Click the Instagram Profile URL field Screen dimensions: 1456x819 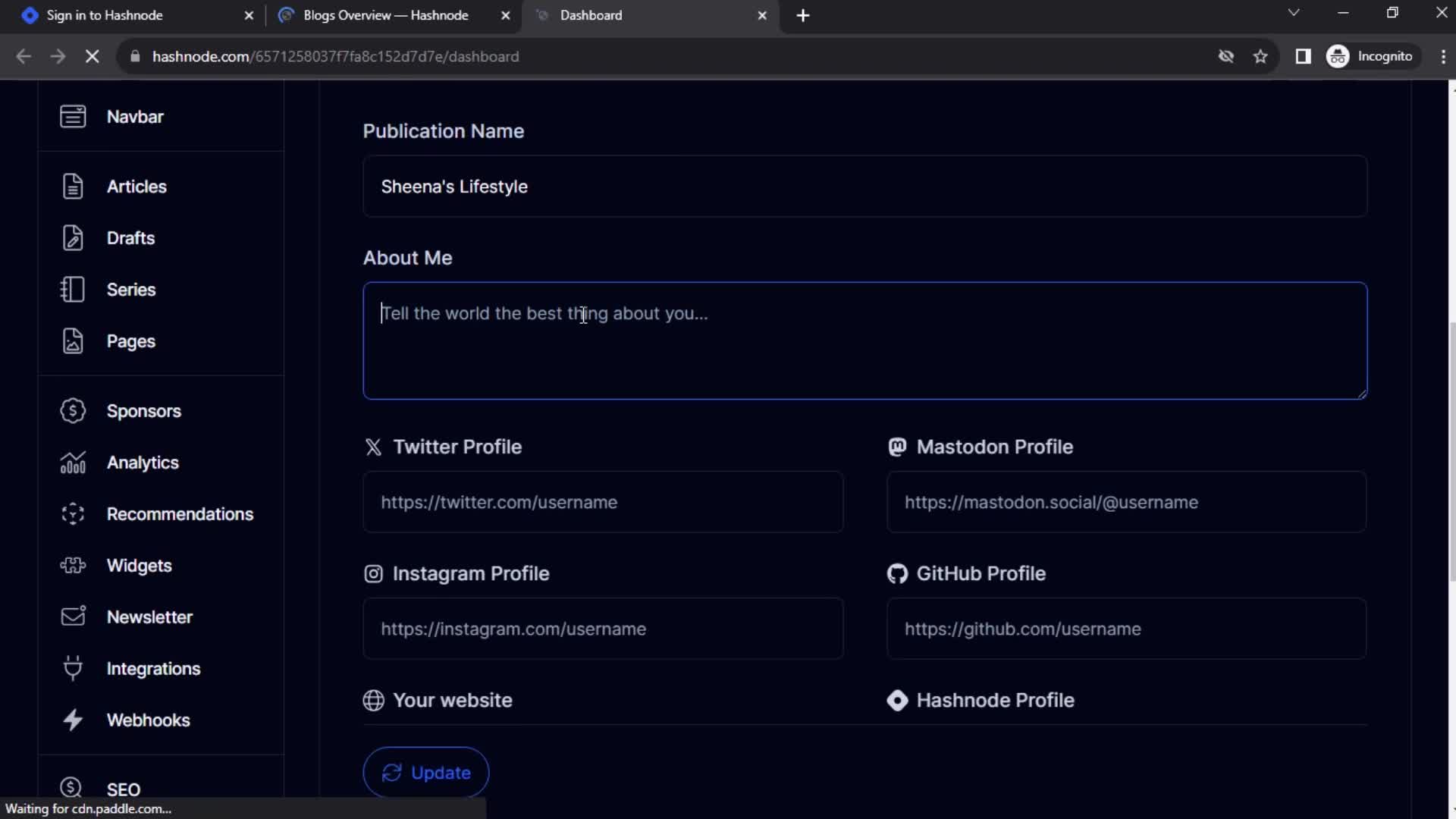click(x=603, y=629)
